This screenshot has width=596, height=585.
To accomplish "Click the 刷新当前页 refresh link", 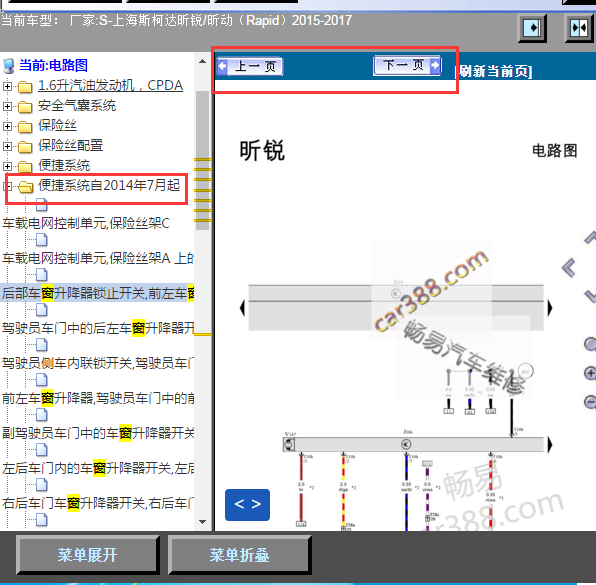I will 493,71.
